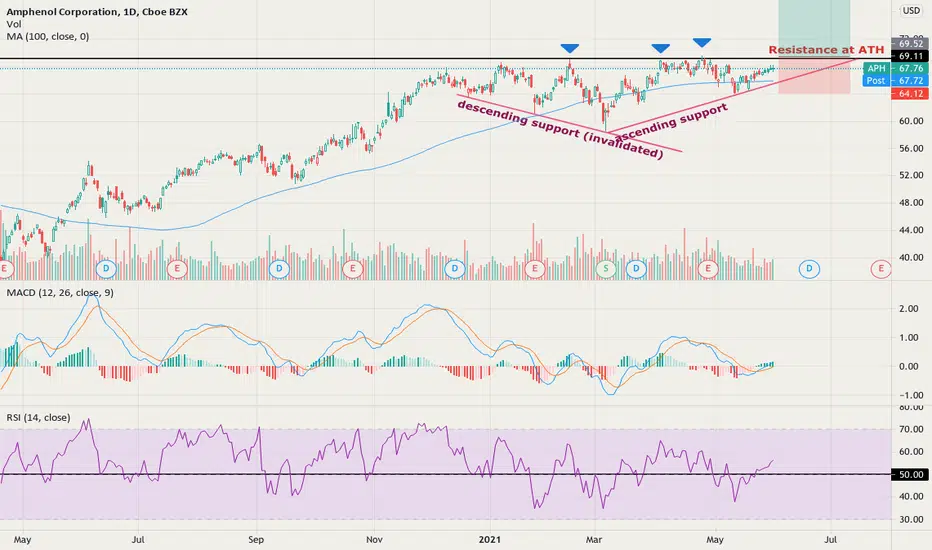932x550 pixels.
Task: Click the dividend marker in December 2020
Action: click(x=455, y=269)
